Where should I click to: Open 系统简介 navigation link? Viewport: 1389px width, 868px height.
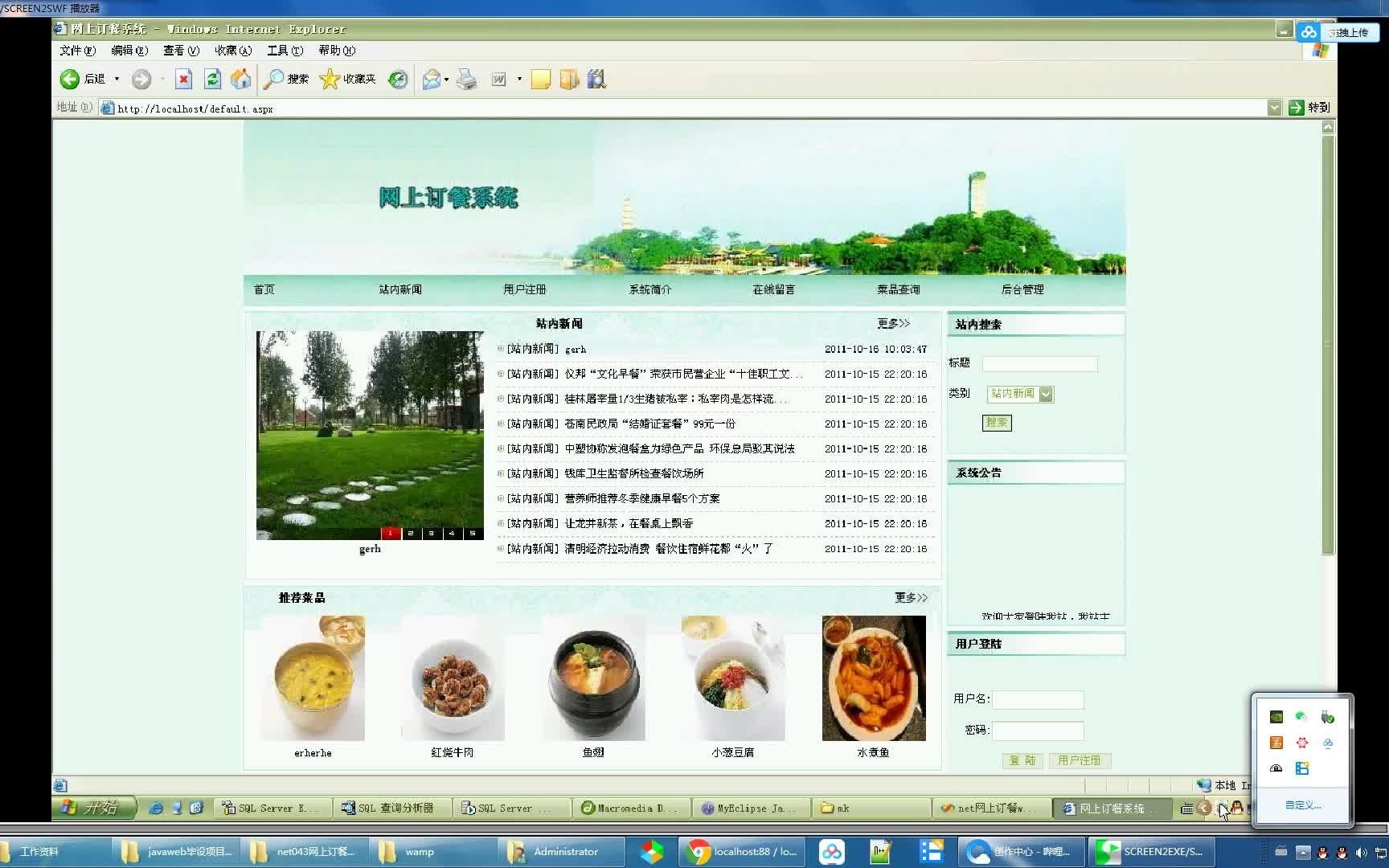click(650, 289)
